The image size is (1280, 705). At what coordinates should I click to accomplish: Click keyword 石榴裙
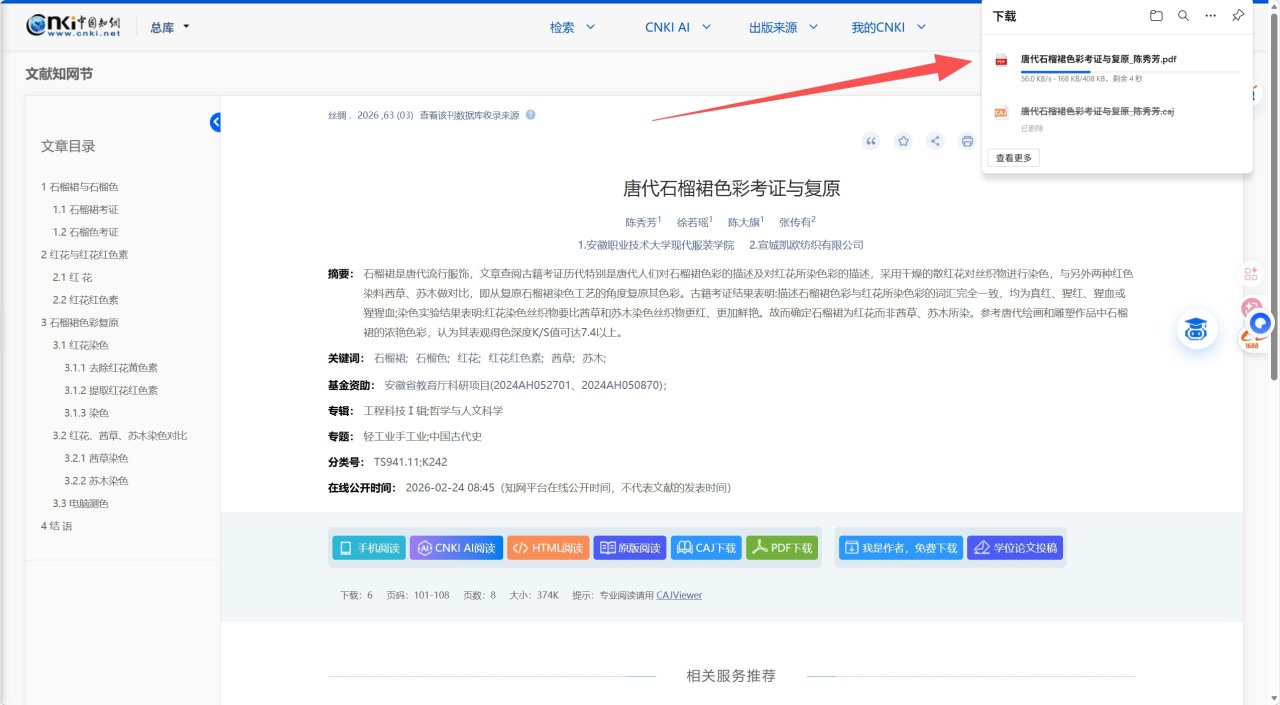pyautogui.click(x=390, y=358)
